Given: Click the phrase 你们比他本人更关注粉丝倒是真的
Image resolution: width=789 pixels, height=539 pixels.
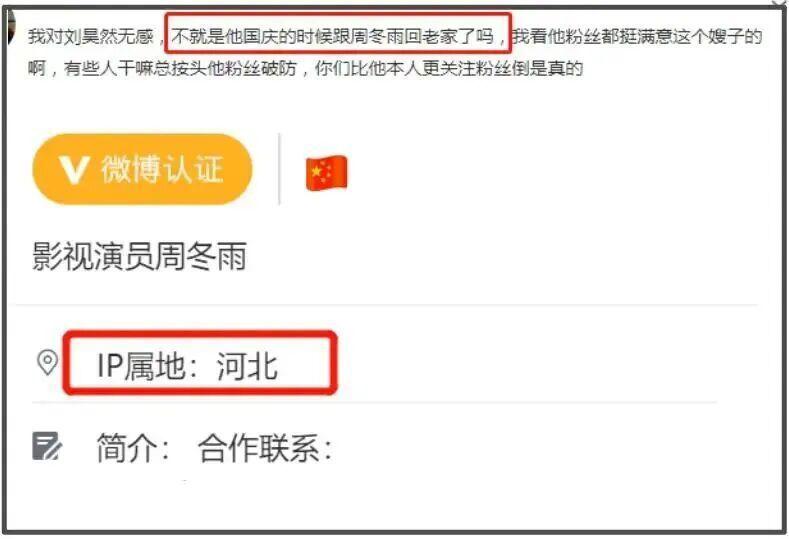Looking at the screenshot, I should 449,68.
